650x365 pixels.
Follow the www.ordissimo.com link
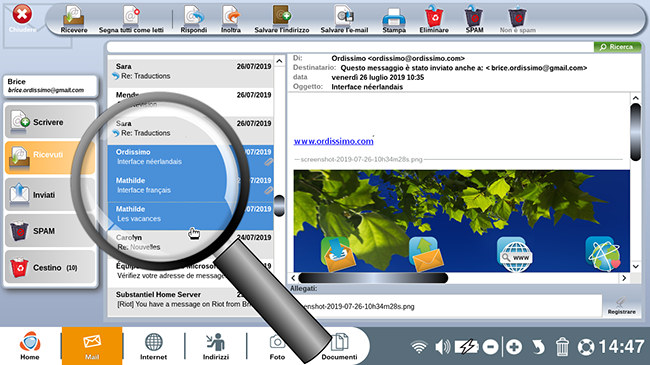[x=333, y=141]
